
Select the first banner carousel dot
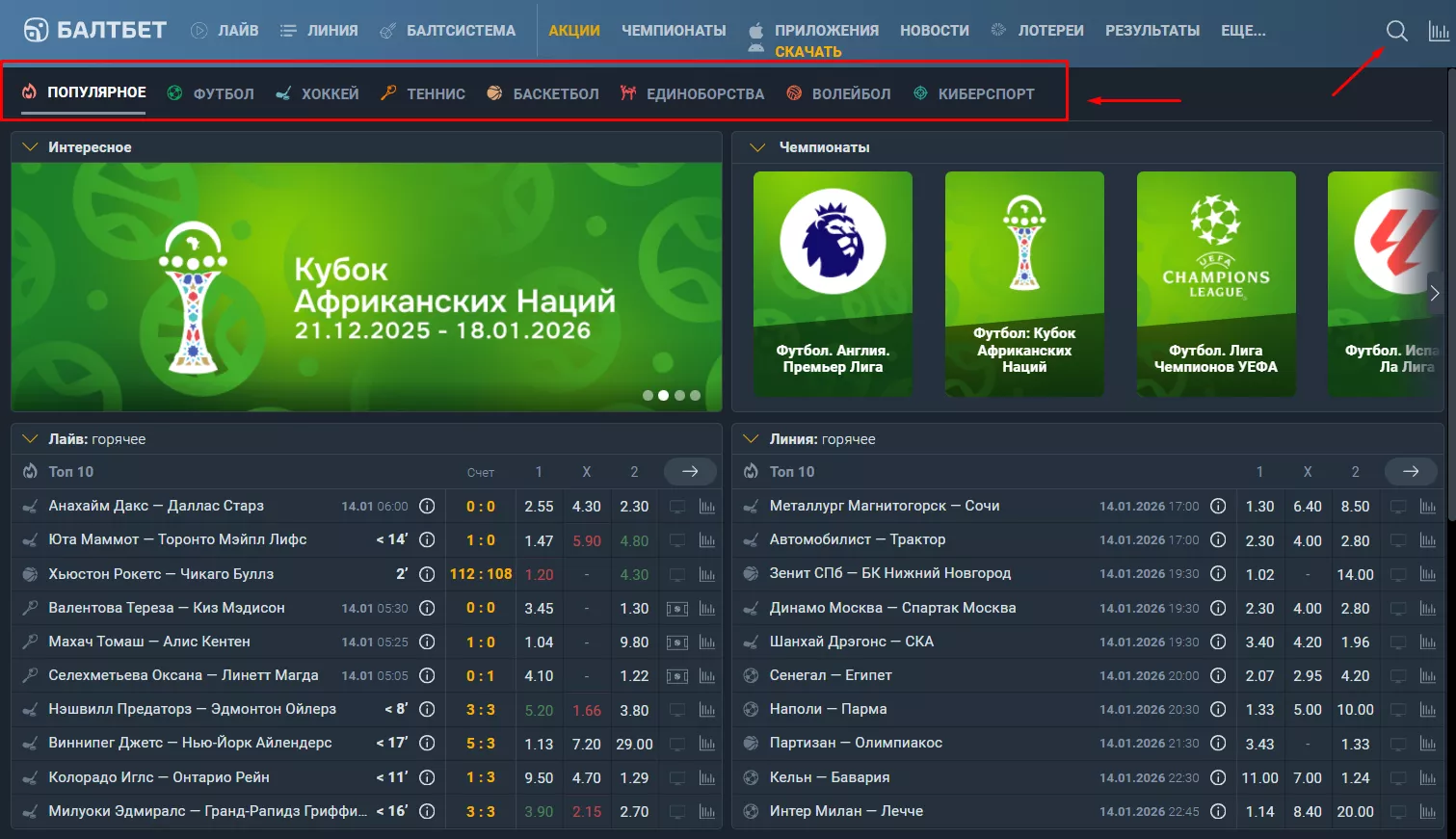click(648, 396)
